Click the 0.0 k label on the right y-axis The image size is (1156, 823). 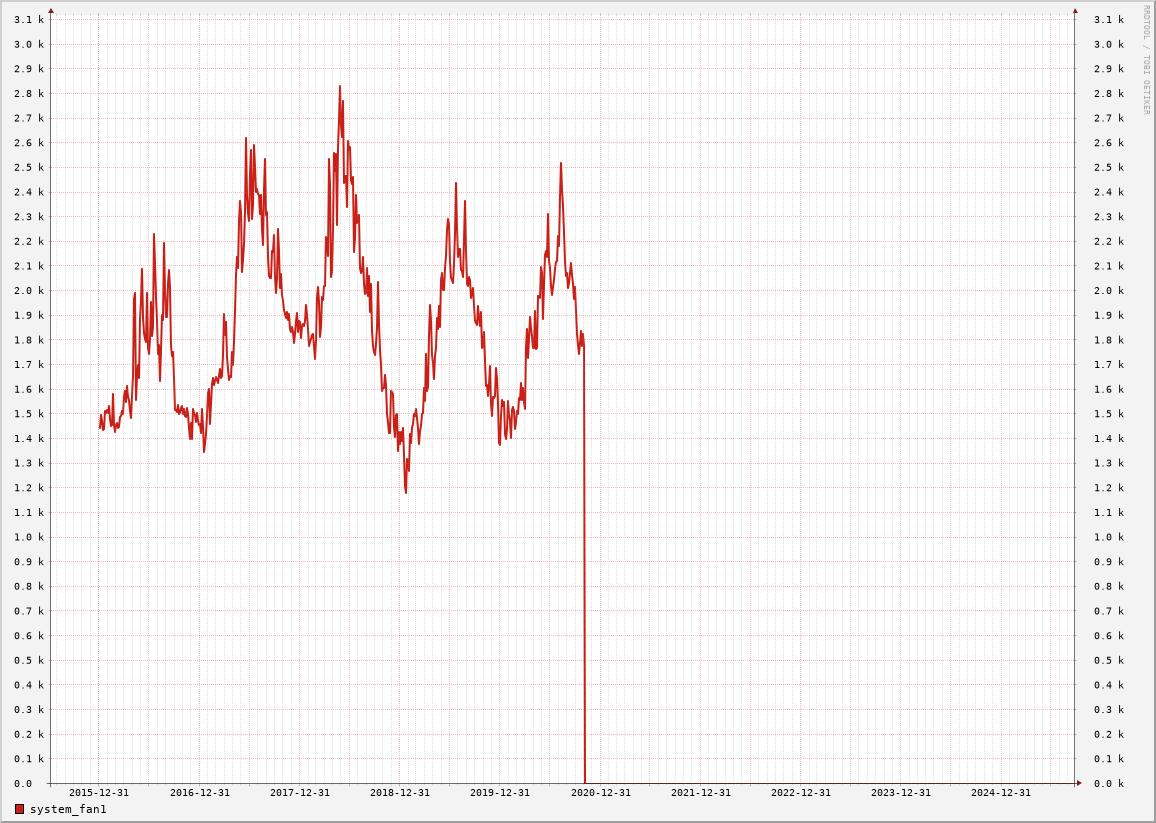[x=1108, y=784]
